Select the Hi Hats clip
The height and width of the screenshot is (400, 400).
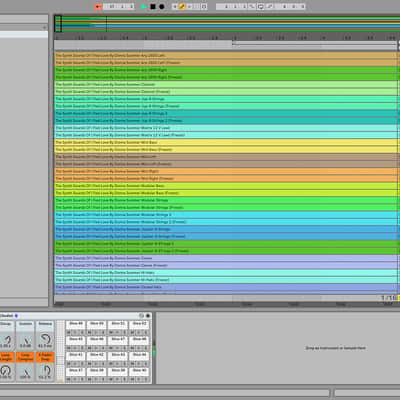[226, 273]
